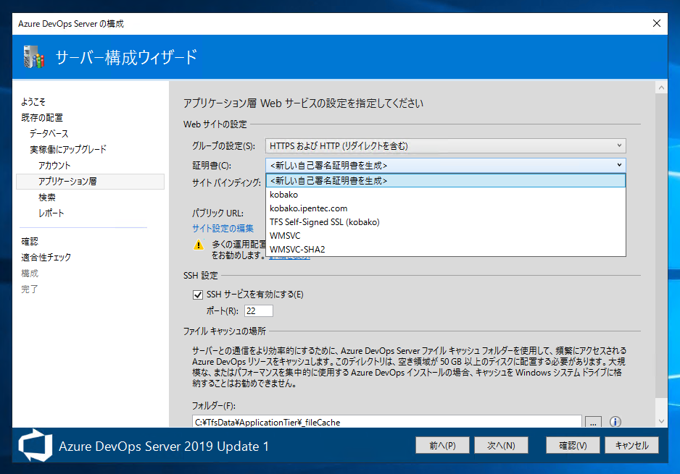Choose kobako.ipentec.com certificate option
Image resolution: width=680 pixels, height=474 pixels.
click(446, 209)
